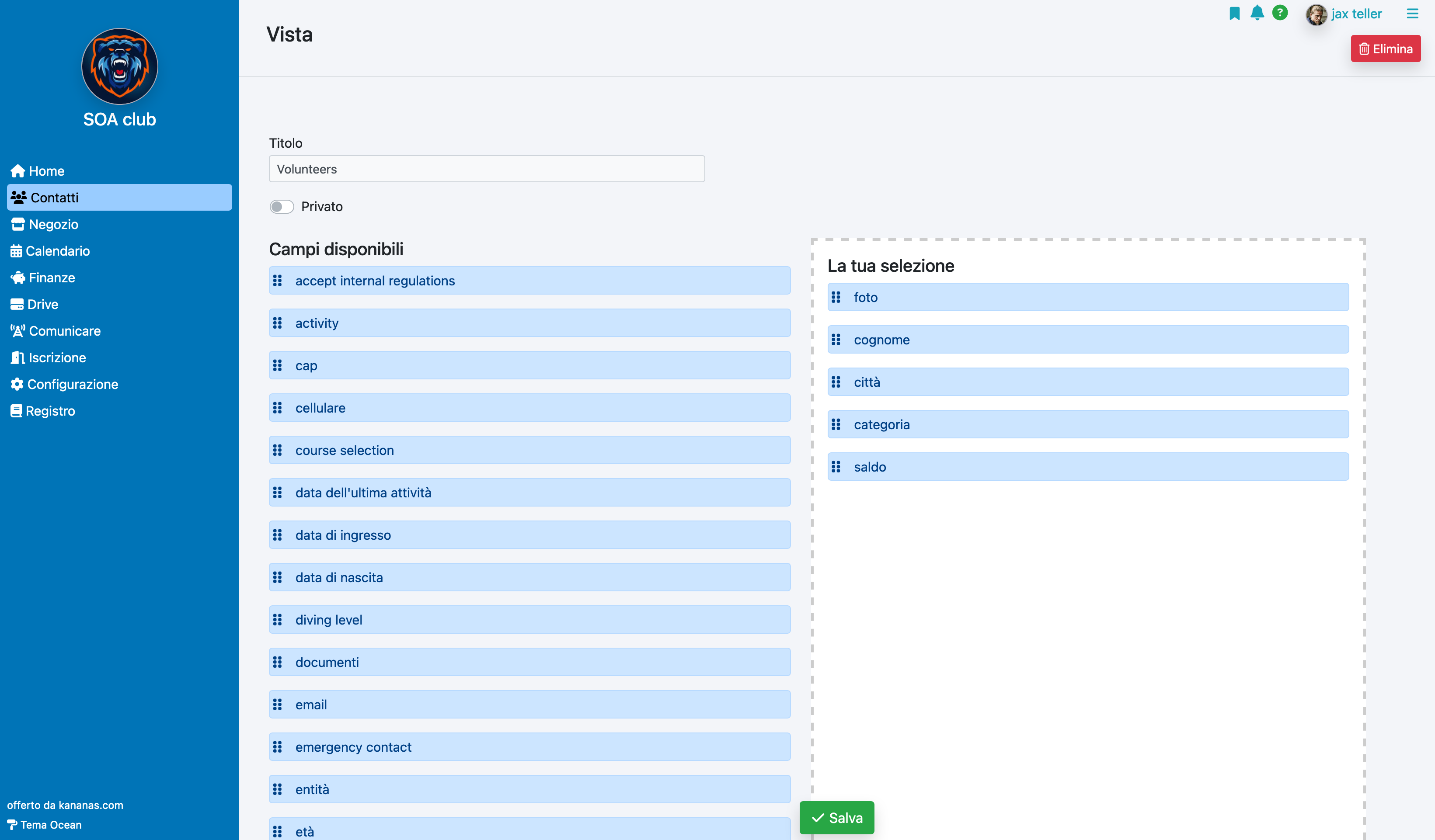Viewport: 1435px width, 840px height.
Task: Click drag handle beside data dell'ultima attività
Action: [277, 492]
